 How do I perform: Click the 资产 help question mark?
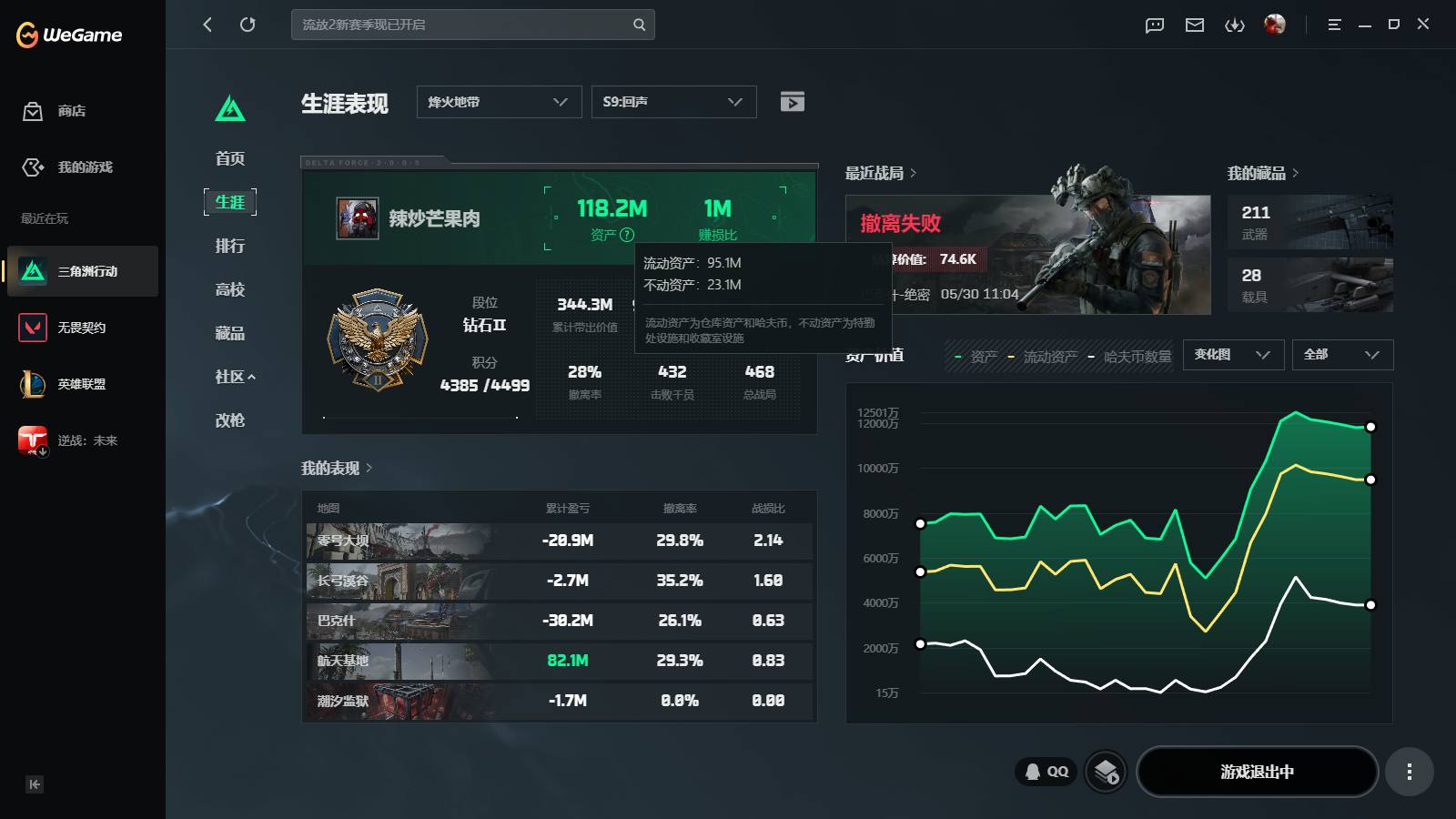[627, 235]
